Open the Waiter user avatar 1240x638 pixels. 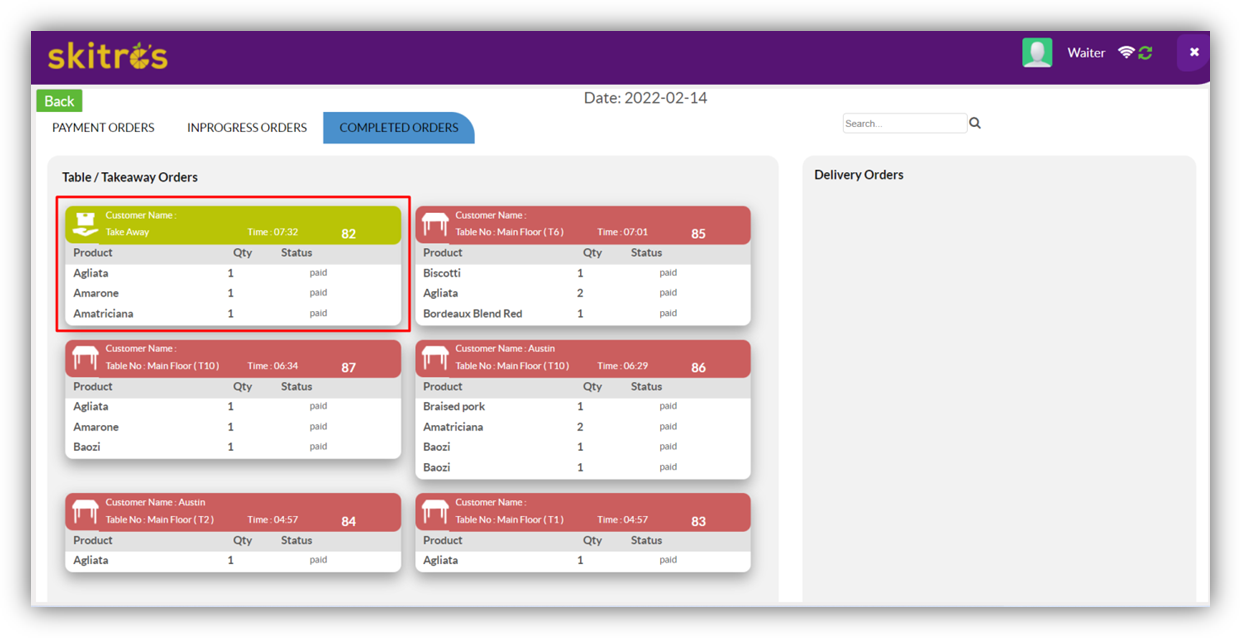click(x=1037, y=53)
